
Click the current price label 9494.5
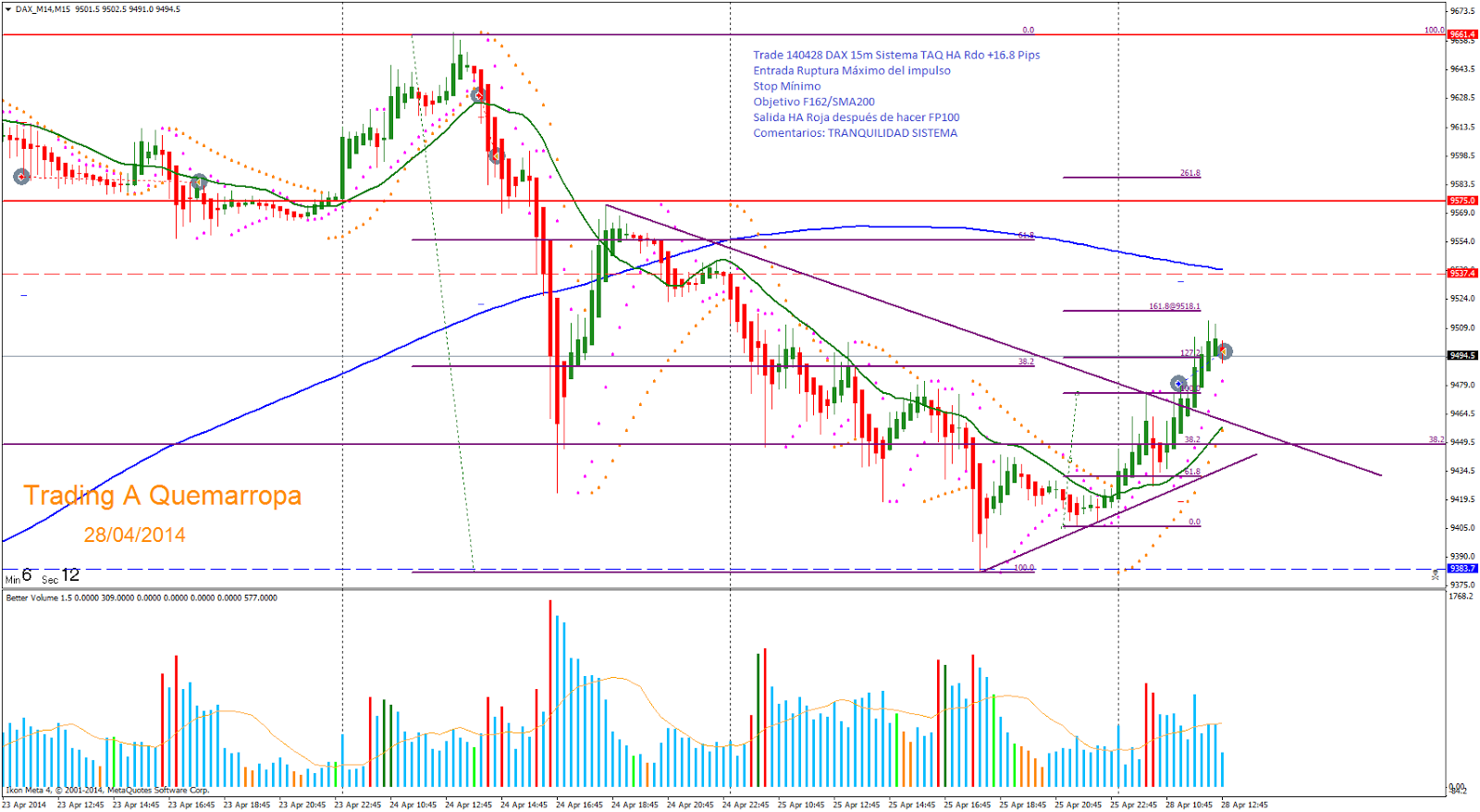[x=1462, y=356]
